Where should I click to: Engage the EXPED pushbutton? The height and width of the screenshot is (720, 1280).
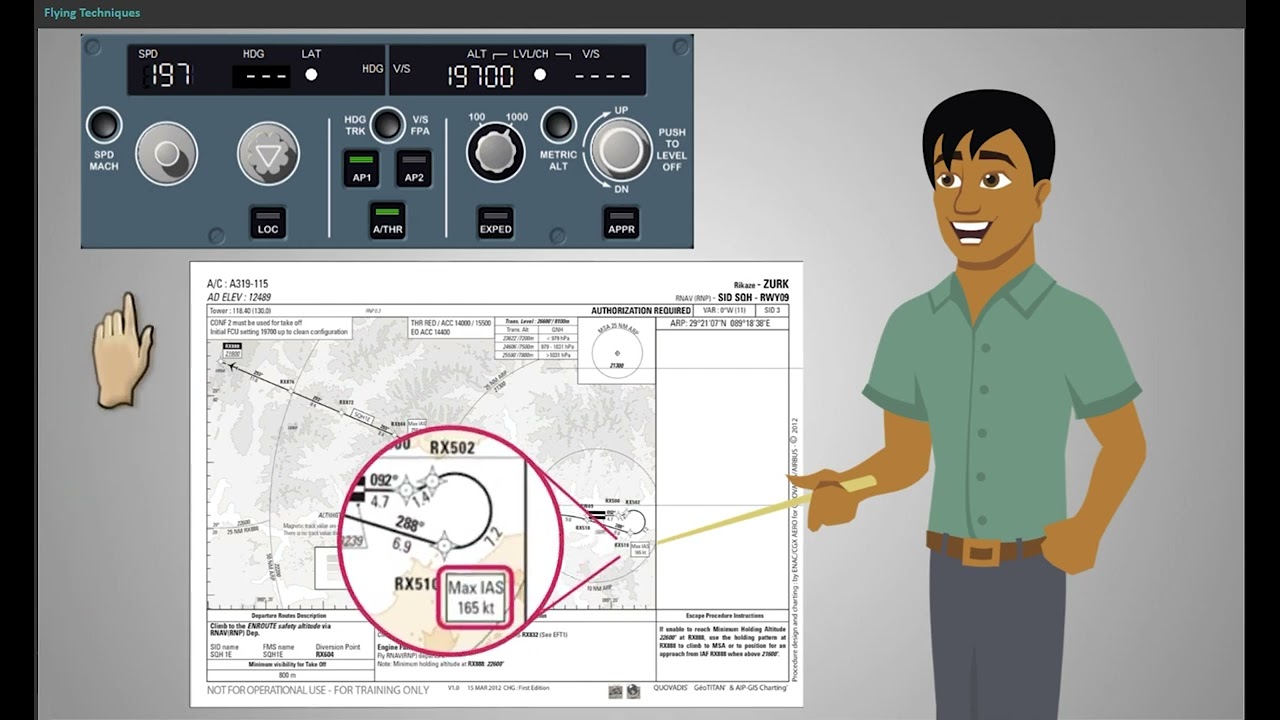pos(495,222)
